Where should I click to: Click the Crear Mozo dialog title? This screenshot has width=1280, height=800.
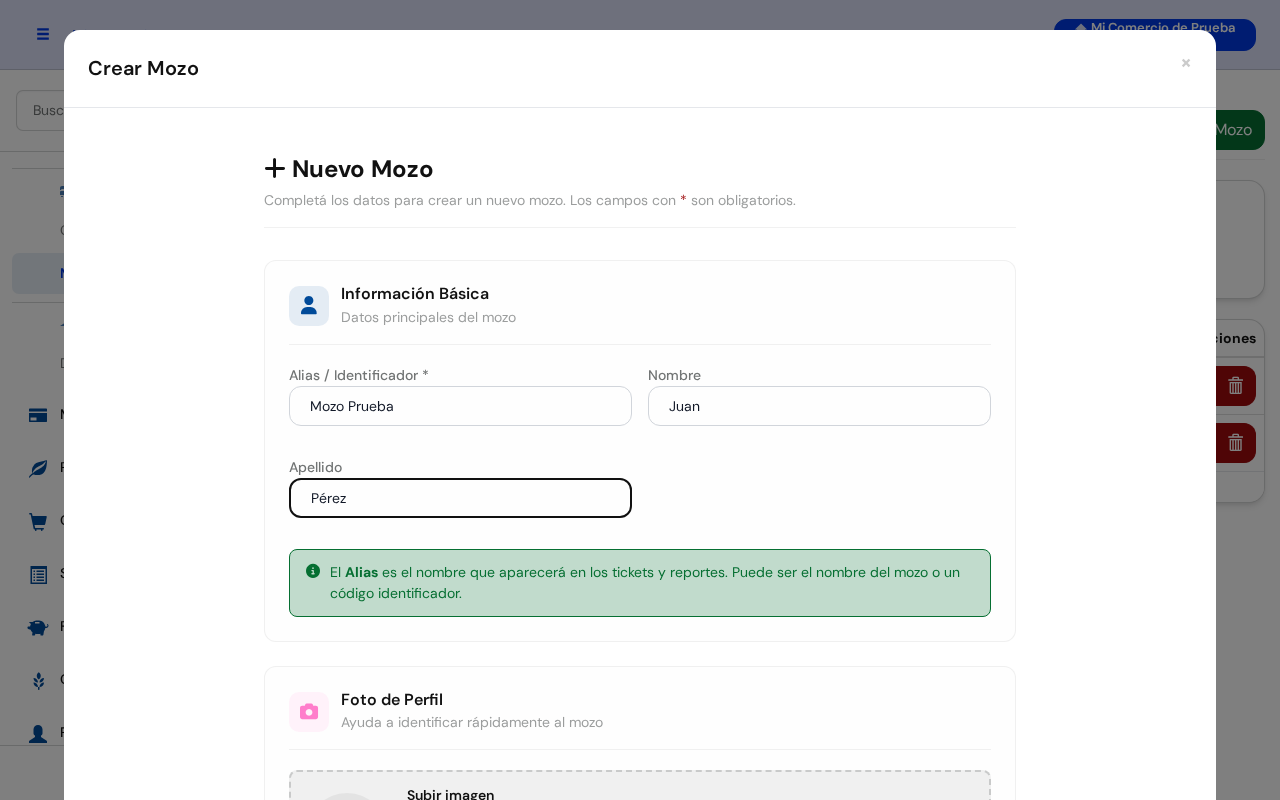[x=143, y=68]
